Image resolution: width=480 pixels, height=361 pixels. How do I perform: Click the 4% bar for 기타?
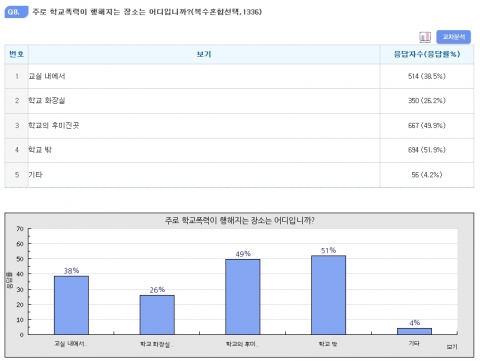pyautogui.click(x=414, y=331)
